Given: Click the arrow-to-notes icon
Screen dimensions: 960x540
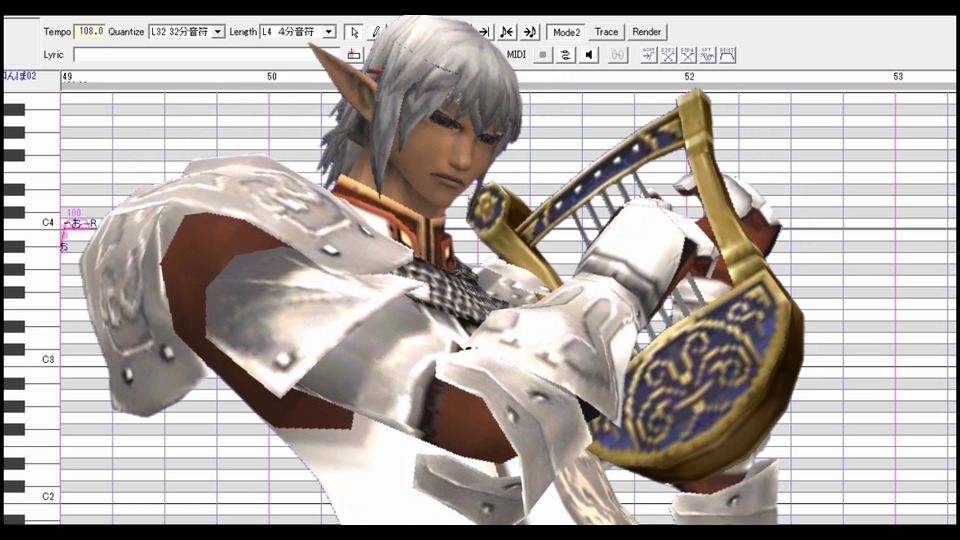Looking at the screenshot, I should click(530, 32).
